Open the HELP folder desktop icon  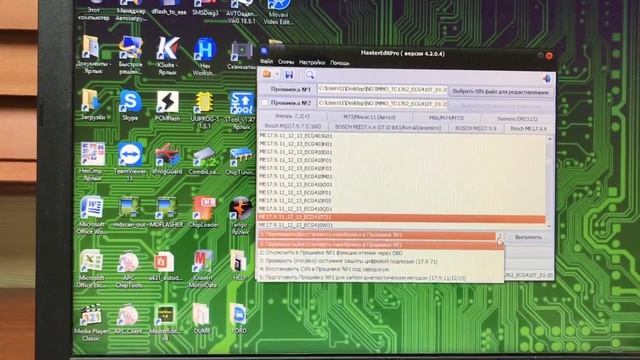click(x=239, y=266)
